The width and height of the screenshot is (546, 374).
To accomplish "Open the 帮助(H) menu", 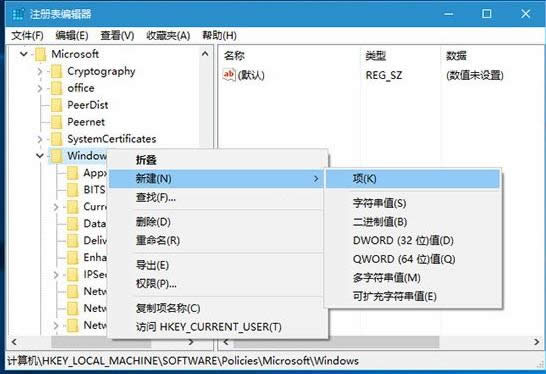I will click(x=219, y=36).
